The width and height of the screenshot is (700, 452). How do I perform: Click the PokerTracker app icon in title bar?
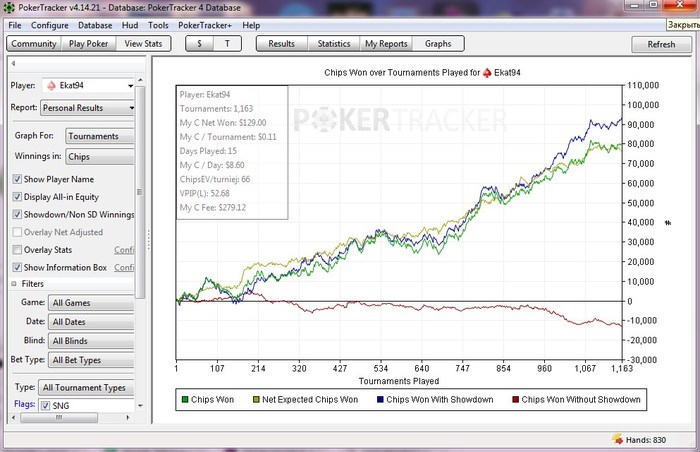(8, 7)
